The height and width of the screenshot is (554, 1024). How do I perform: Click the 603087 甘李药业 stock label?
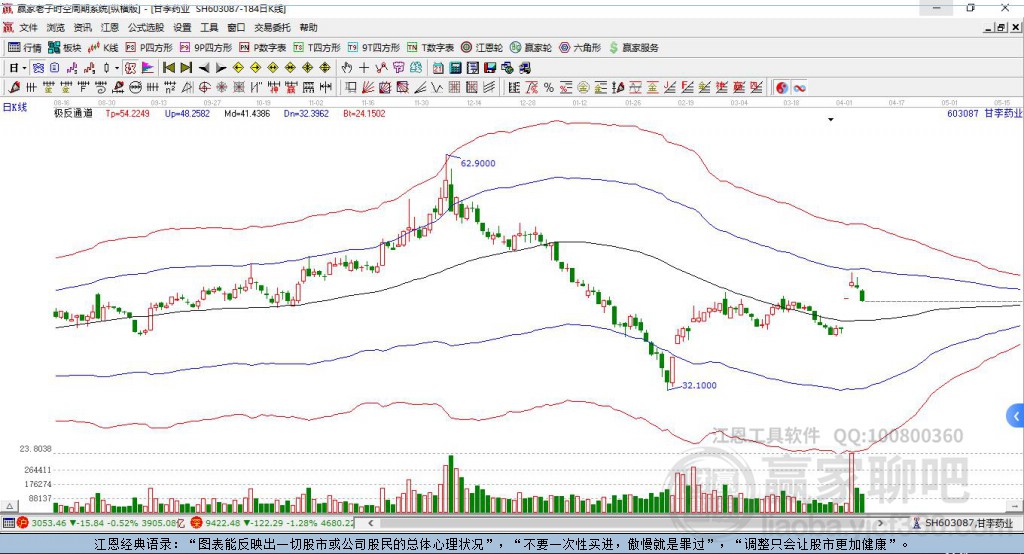(x=984, y=113)
